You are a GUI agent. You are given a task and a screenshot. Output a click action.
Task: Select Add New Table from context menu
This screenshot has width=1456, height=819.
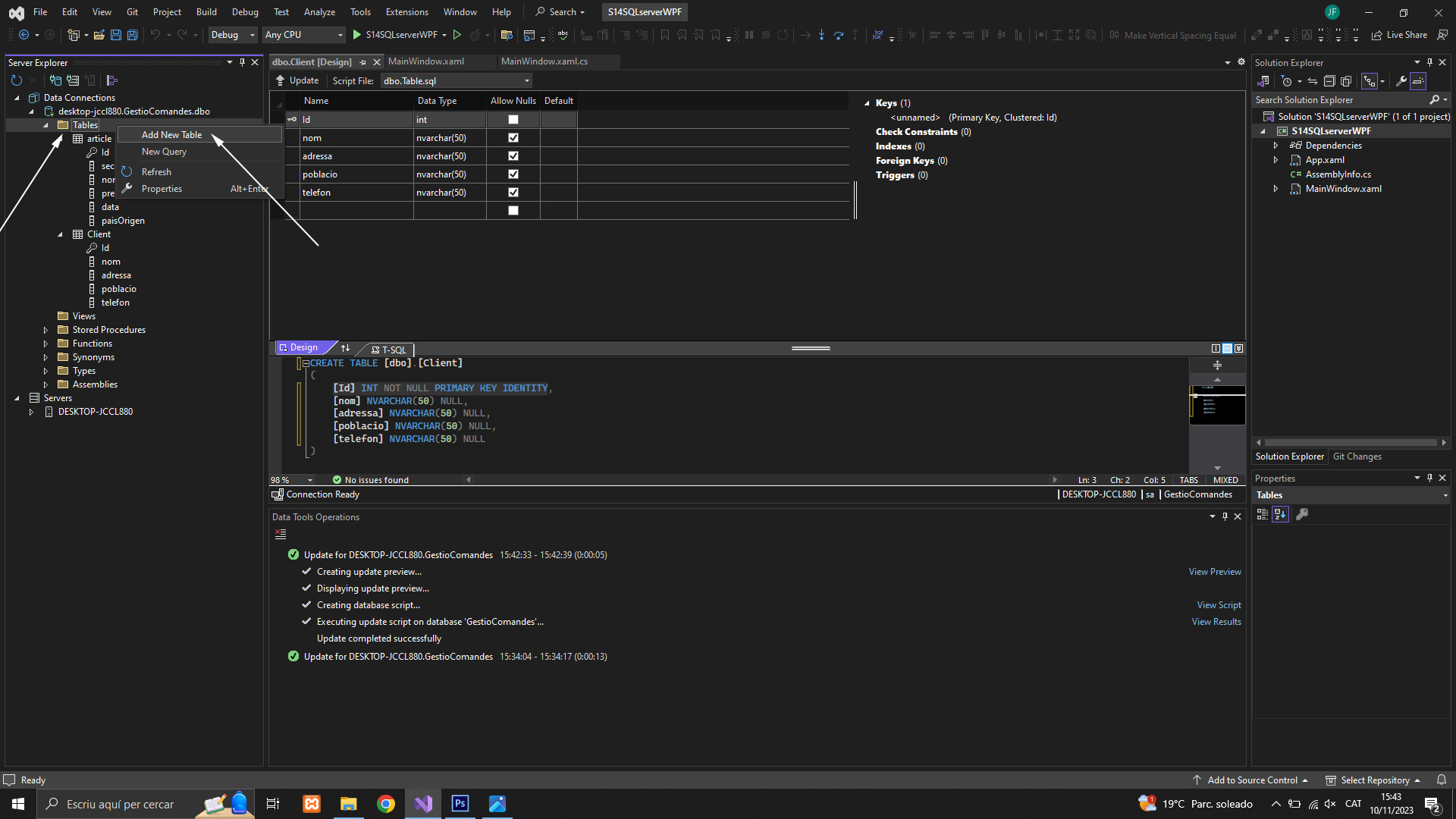click(171, 135)
